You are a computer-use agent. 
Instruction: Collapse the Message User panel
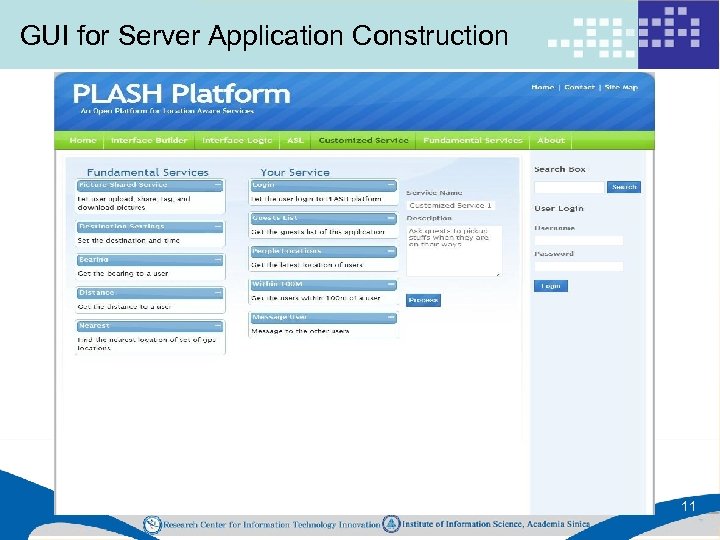[x=391, y=317]
